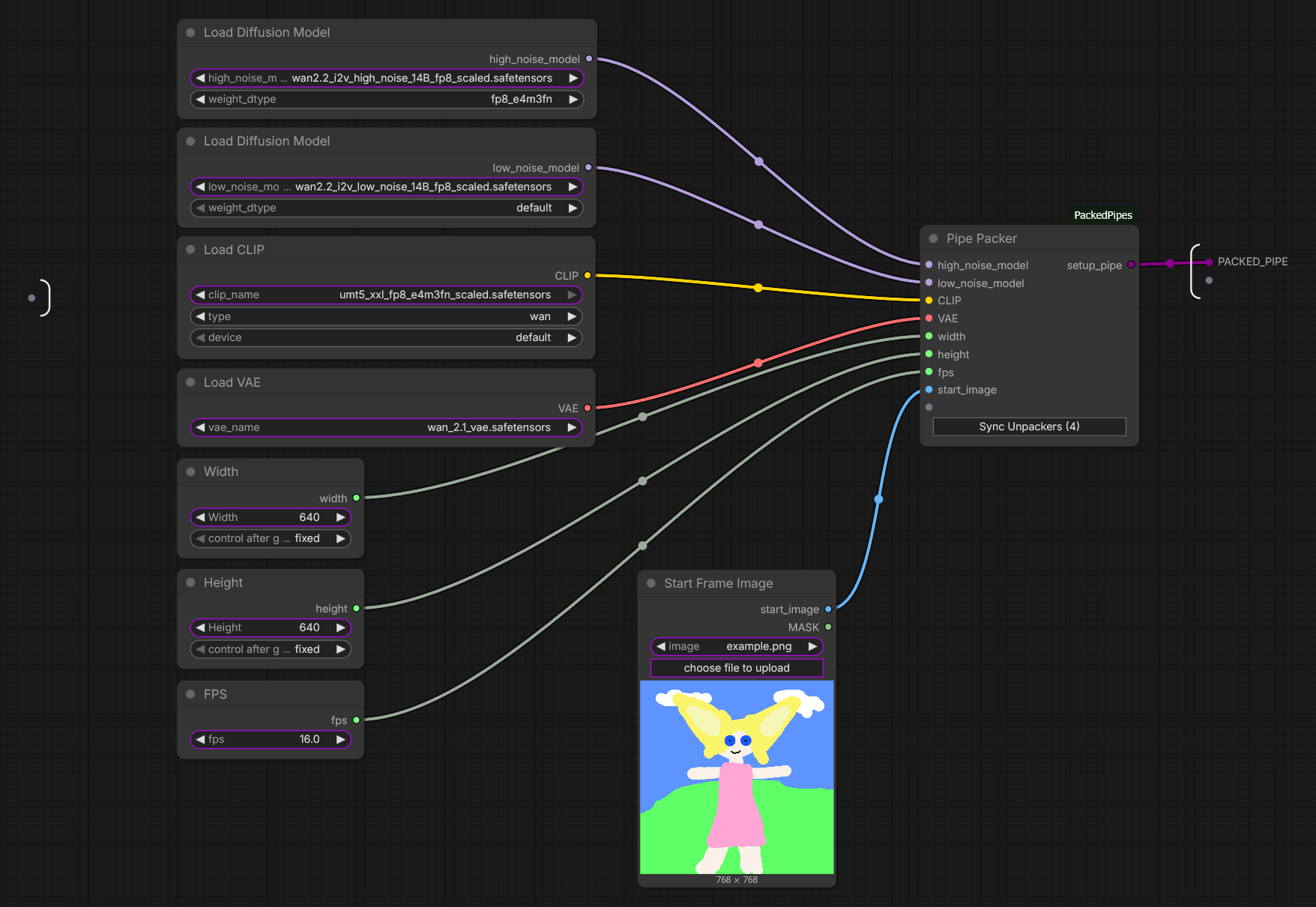Click Pipe Packer high_noise_model input socket
The width and height of the screenshot is (1316, 907).
point(929,265)
